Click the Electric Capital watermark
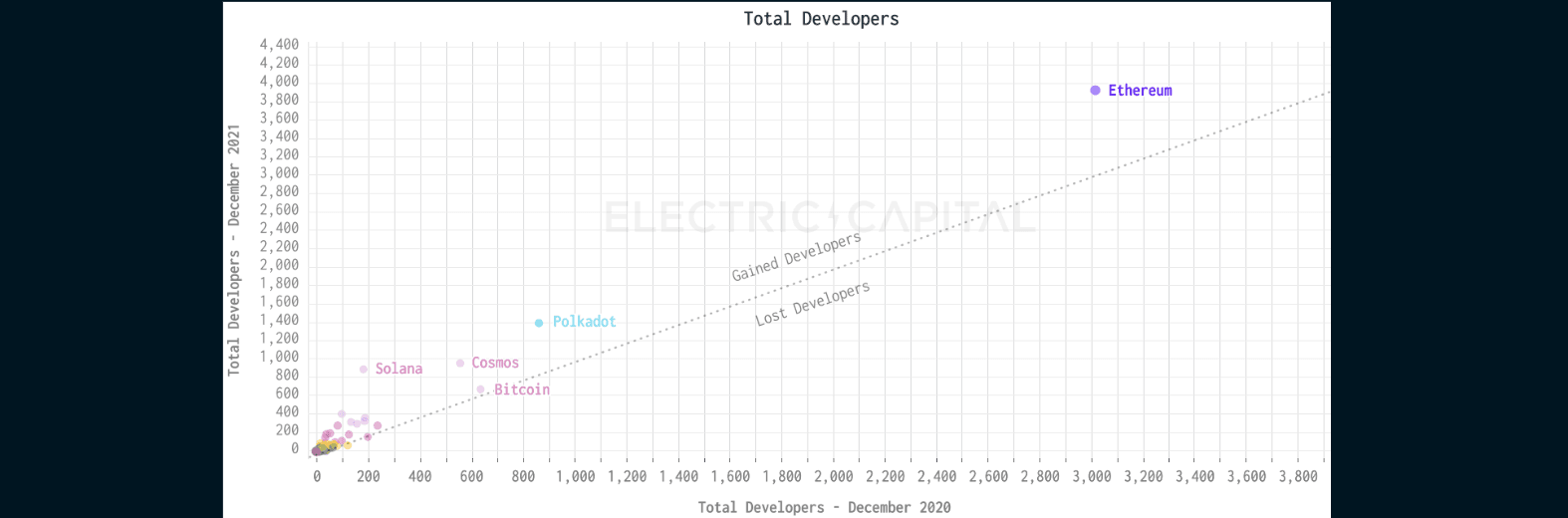The height and width of the screenshot is (518, 1568). point(820,216)
